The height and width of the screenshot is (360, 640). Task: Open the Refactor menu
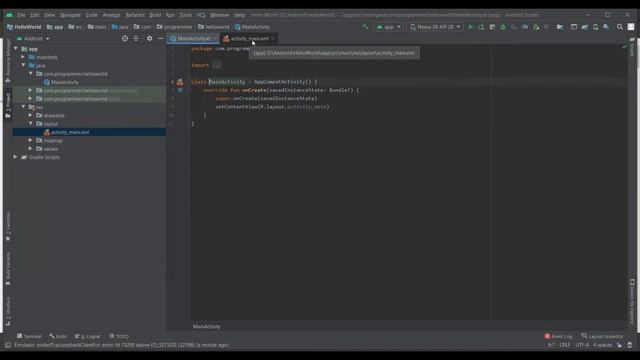pos(135,15)
